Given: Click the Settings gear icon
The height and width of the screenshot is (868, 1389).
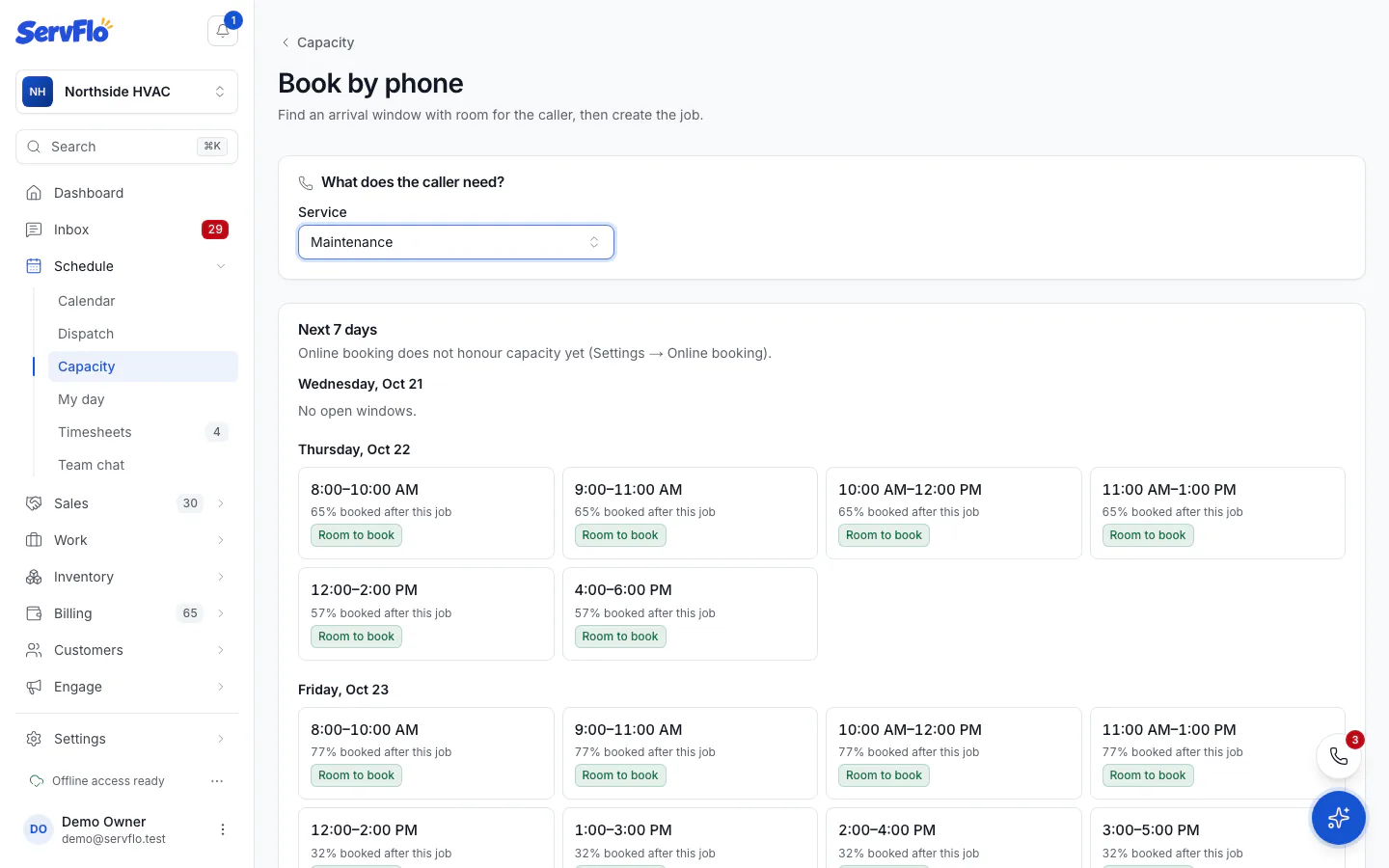Looking at the screenshot, I should [34, 739].
